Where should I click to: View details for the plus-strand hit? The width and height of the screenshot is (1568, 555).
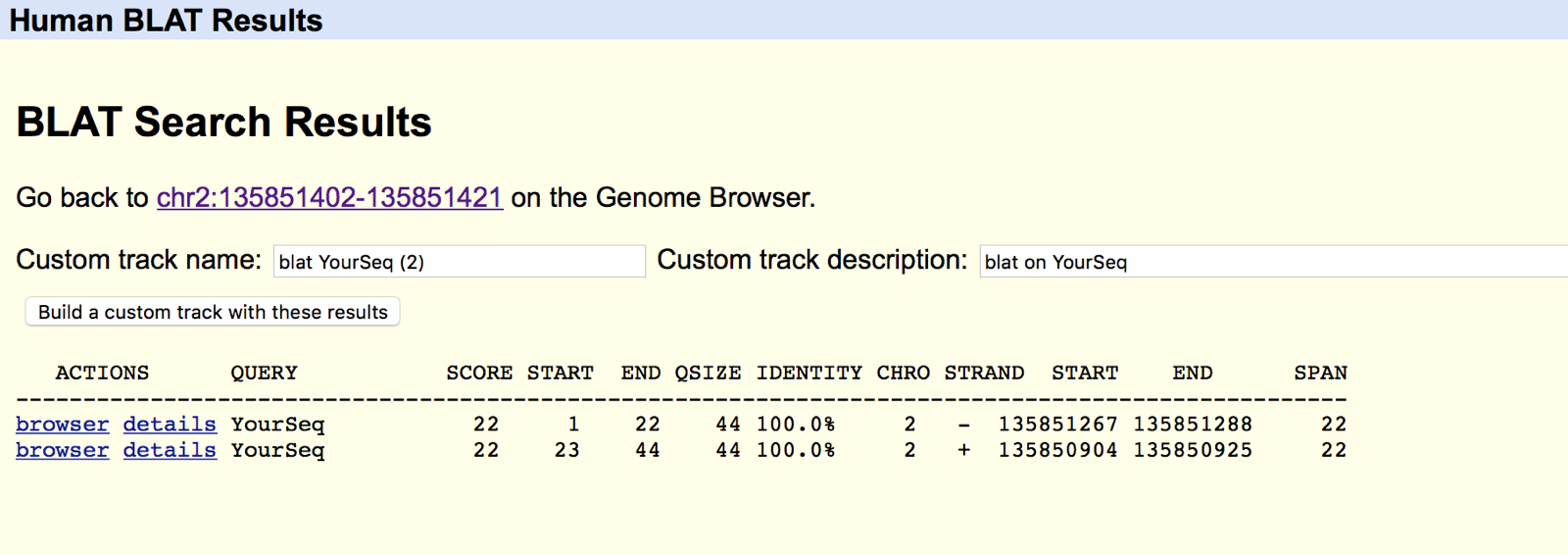pos(170,450)
